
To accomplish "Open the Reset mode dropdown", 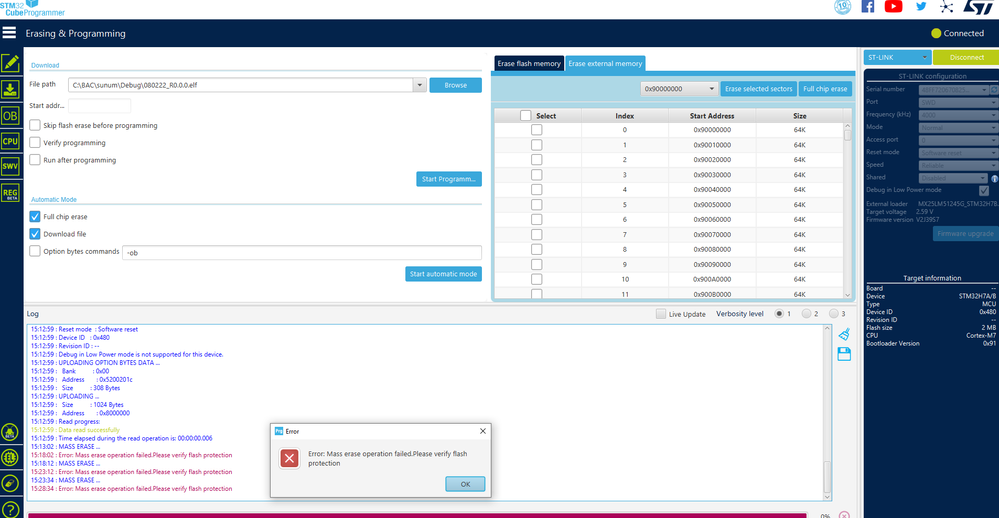I will coord(958,152).
